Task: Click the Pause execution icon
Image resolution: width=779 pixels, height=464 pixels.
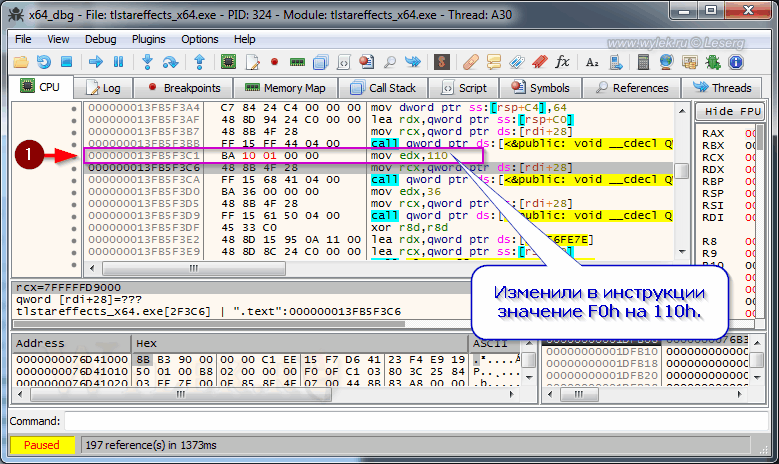Action: 118,62
